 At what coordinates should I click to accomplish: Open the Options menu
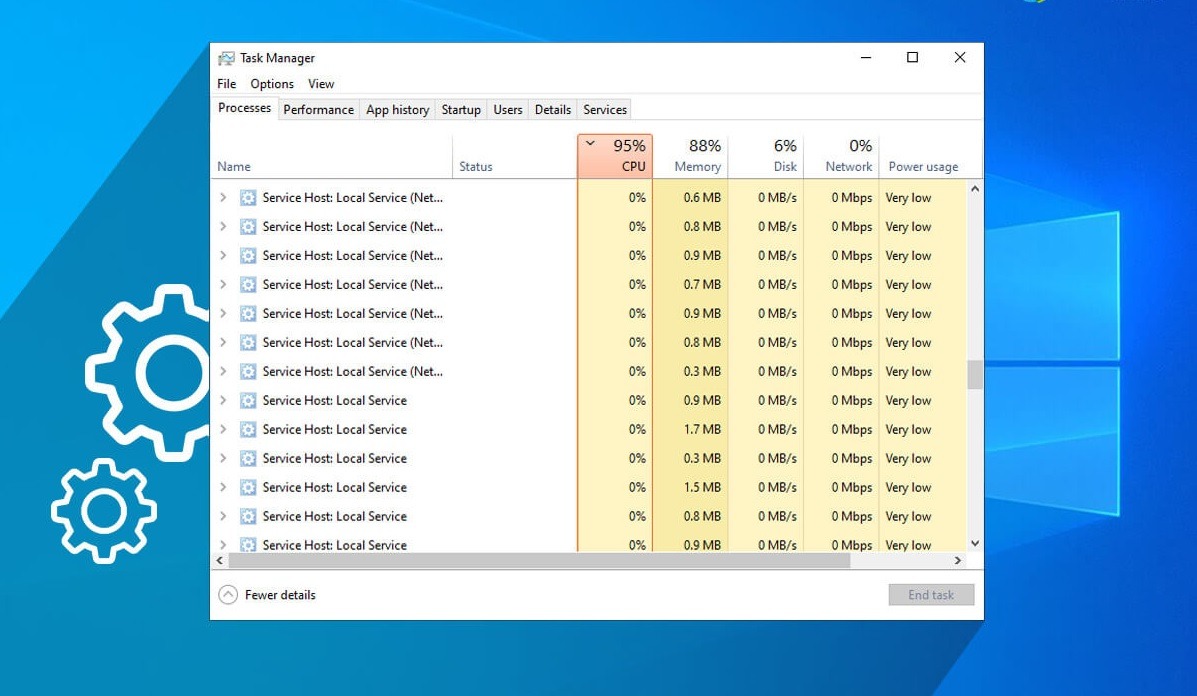271,84
